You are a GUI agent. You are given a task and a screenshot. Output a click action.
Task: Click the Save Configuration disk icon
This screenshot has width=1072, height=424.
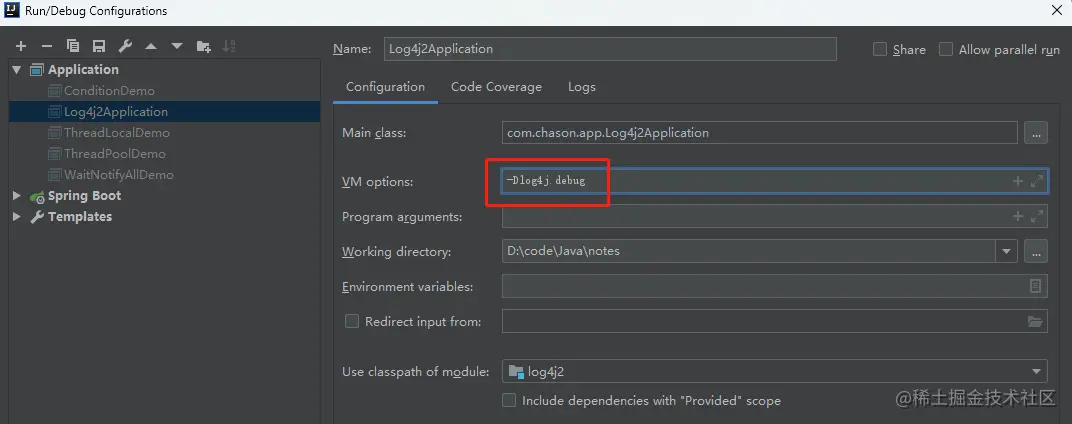pos(98,46)
